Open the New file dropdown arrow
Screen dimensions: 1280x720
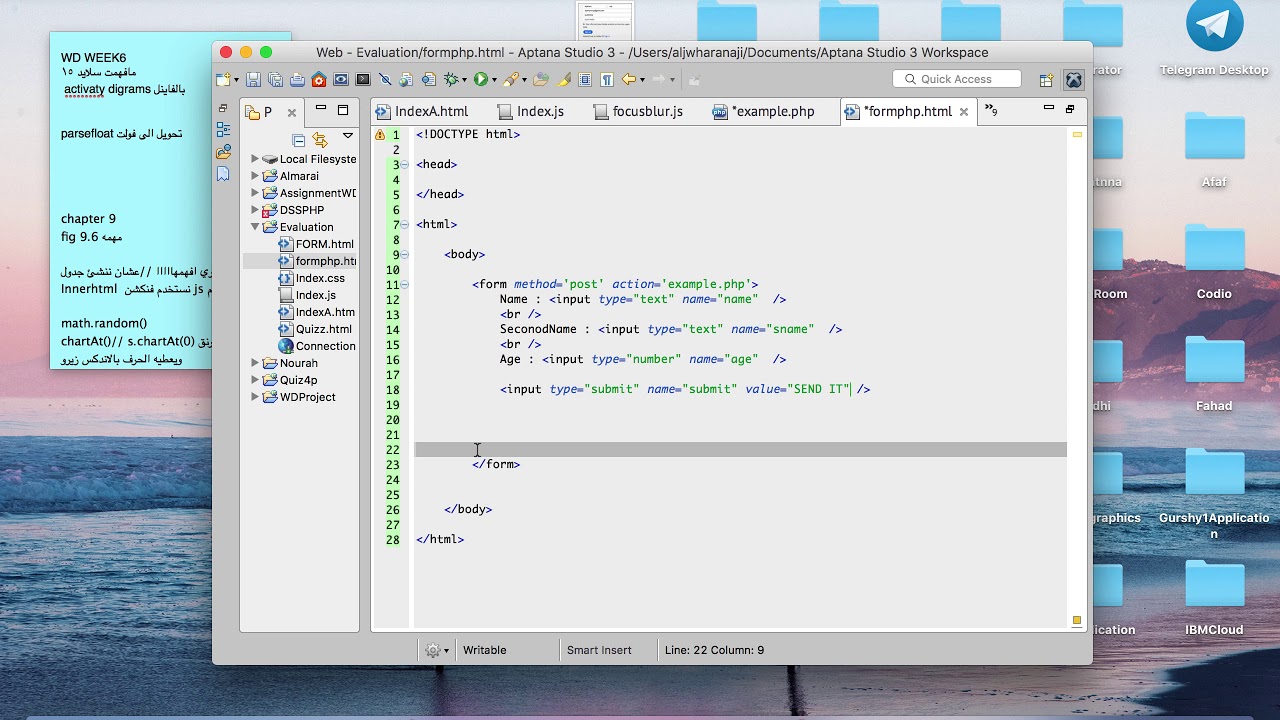(x=237, y=80)
